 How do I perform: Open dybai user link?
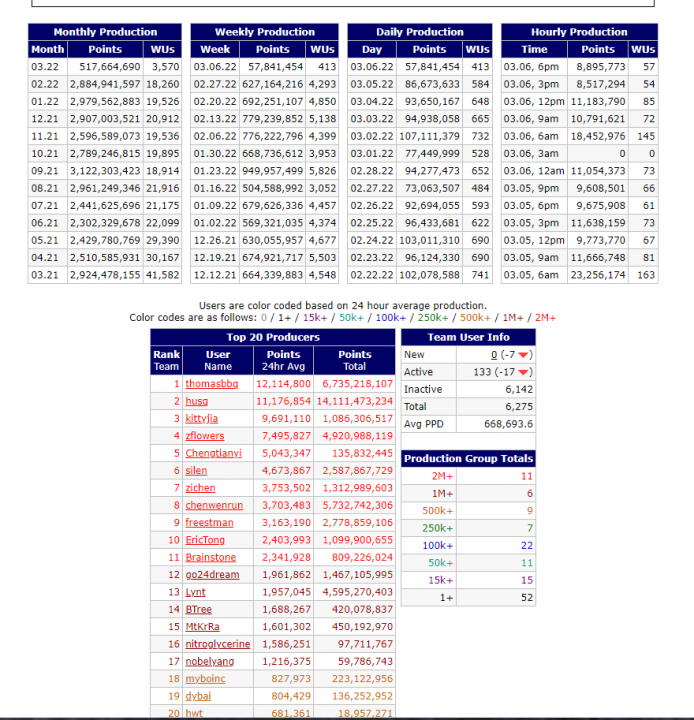click(198, 697)
